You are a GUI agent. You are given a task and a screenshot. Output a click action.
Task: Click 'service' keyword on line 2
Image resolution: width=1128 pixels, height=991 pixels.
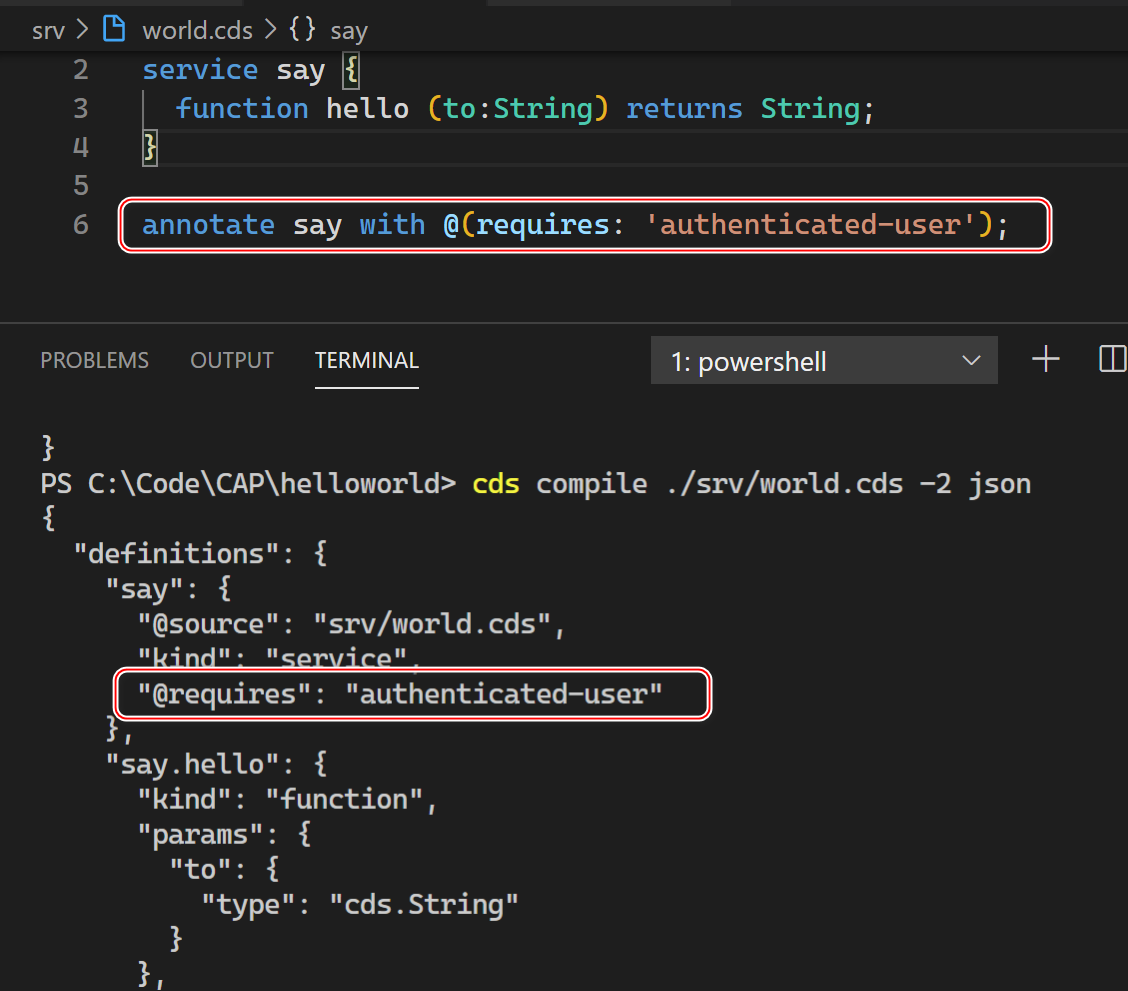(200, 70)
